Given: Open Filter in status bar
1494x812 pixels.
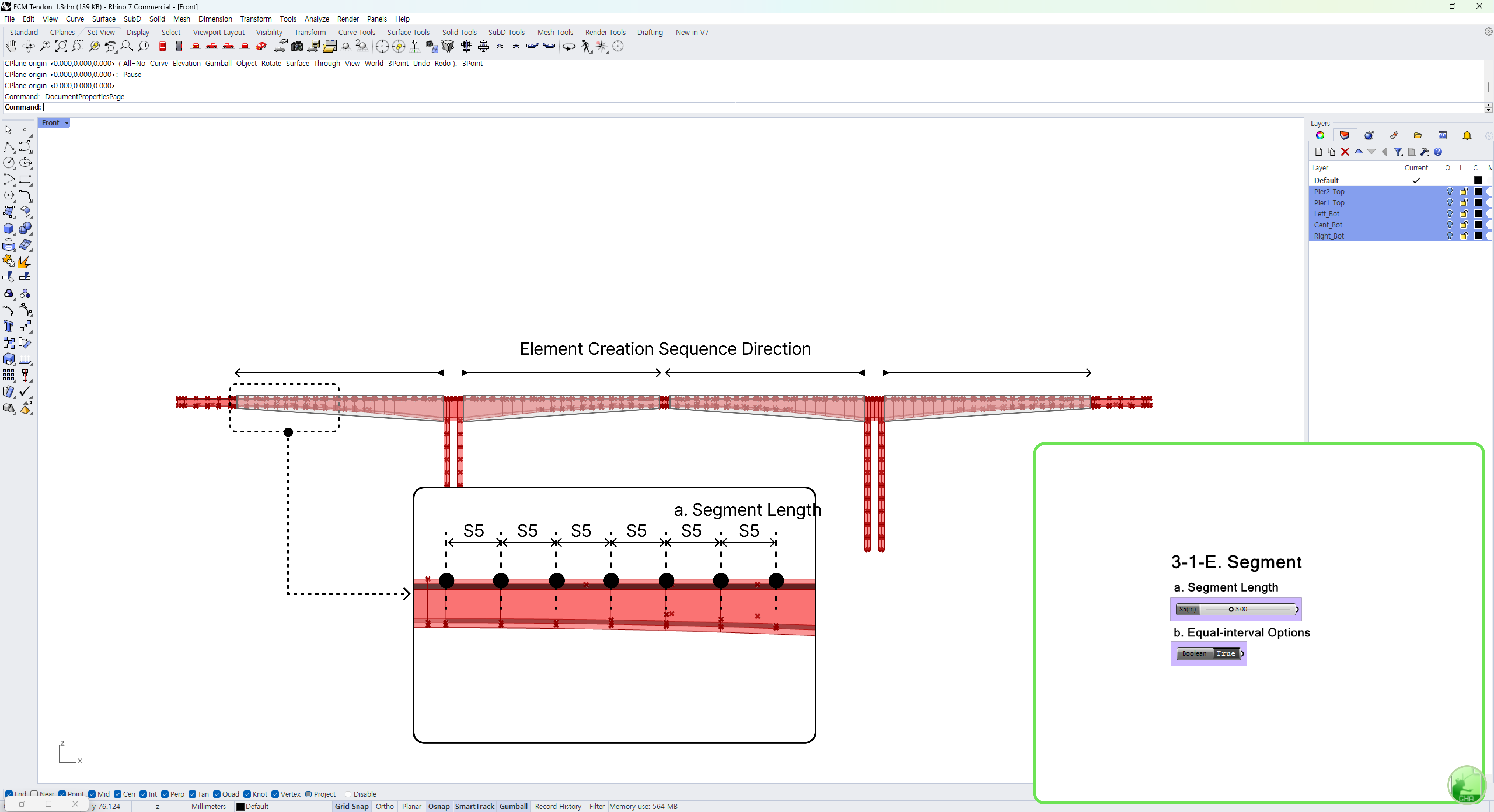Looking at the screenshot, I should pyautogui.click(x=597, y=806).
